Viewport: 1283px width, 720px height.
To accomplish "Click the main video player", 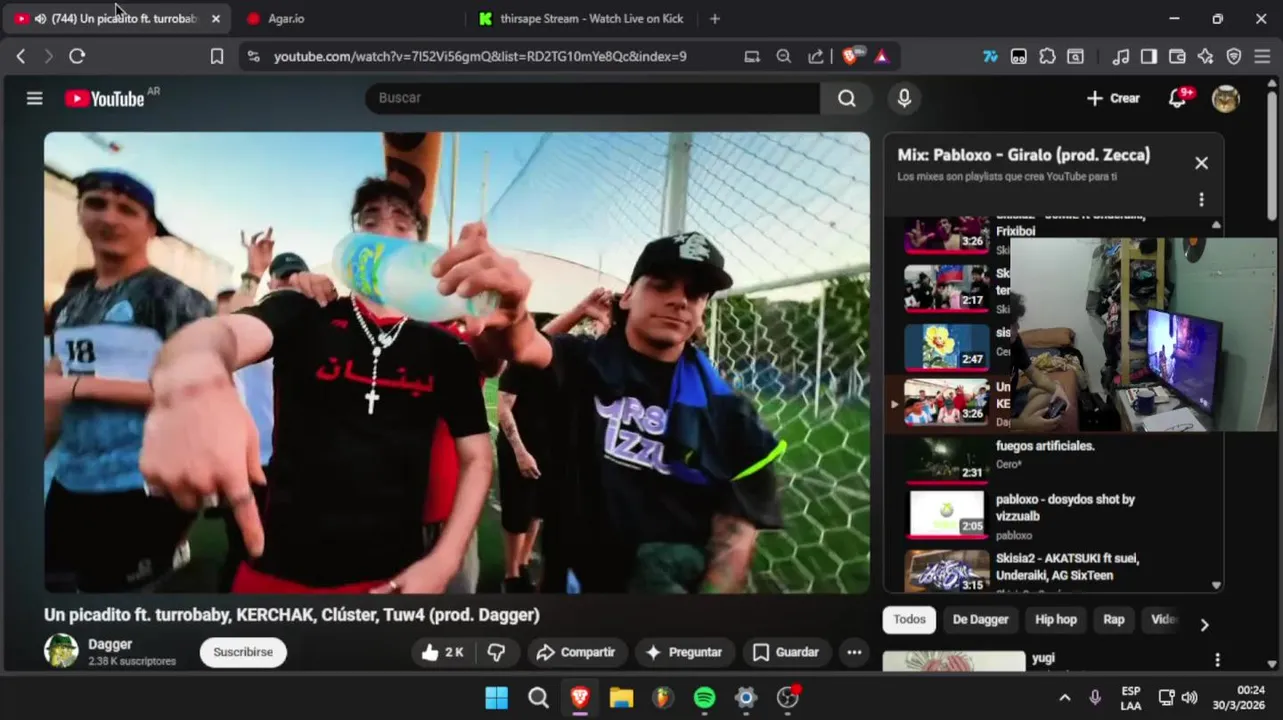I will (x=457, y=363).
